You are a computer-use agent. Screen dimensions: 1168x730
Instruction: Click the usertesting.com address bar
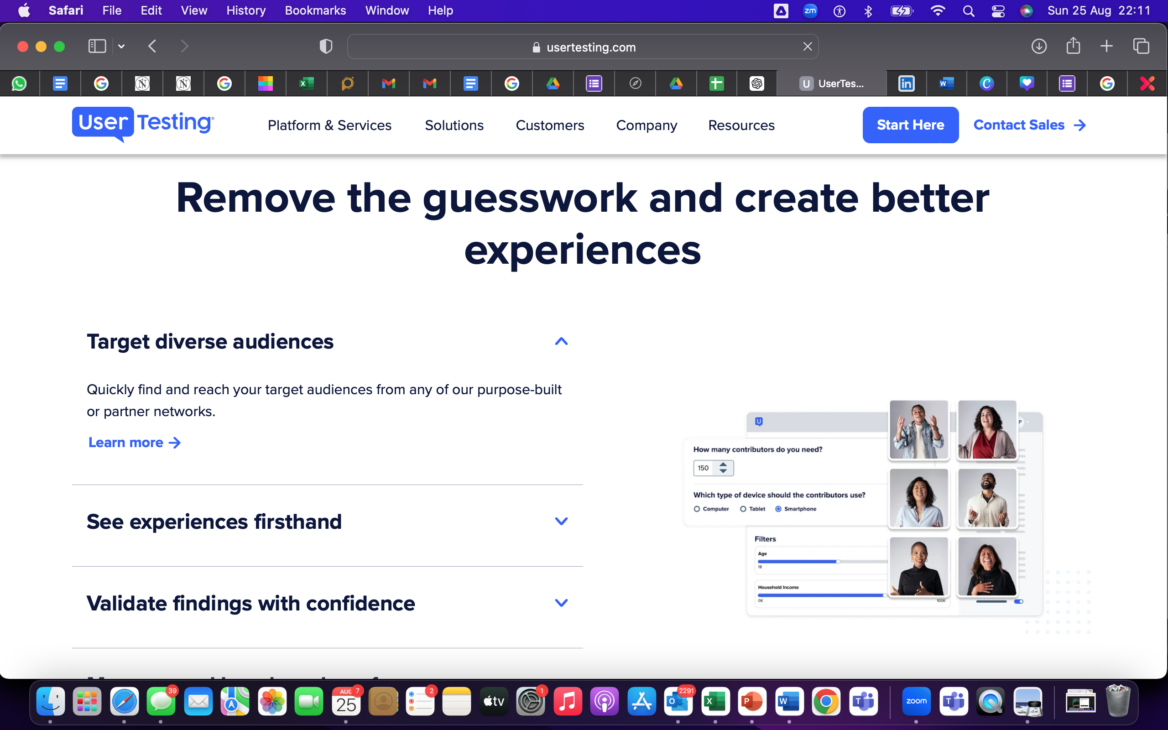583,47
